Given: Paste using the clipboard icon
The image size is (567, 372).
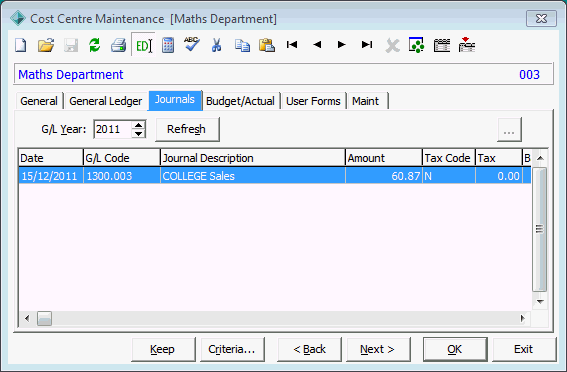Looking at the screenshot, I should pyautogui.click(x=267, y=46).
